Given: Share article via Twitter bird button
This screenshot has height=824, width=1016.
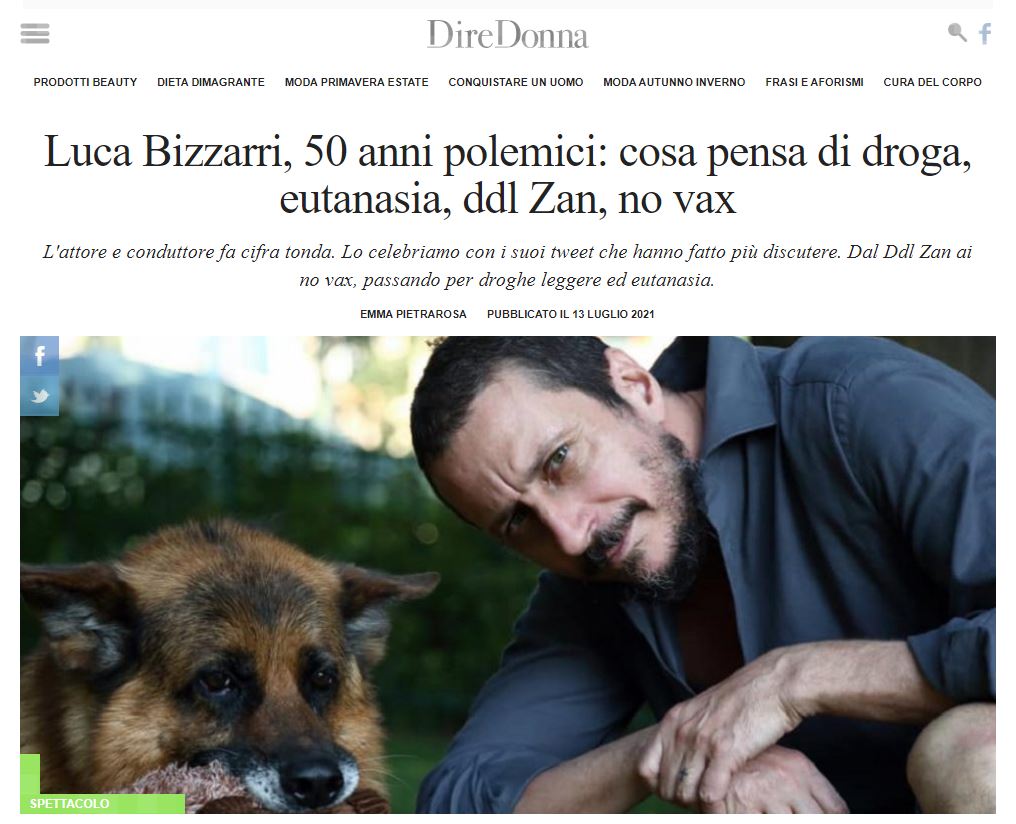Looking at the screenshot, I should point(40,396).
